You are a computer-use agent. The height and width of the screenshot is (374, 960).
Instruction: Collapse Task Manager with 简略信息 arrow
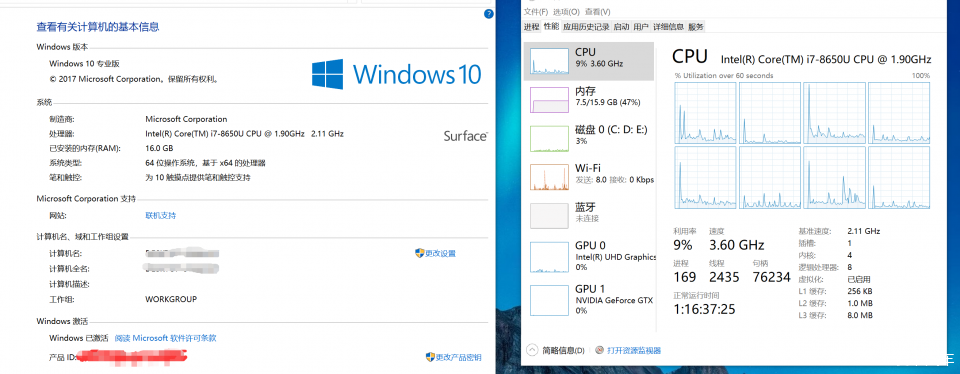[x=532, y=350]
